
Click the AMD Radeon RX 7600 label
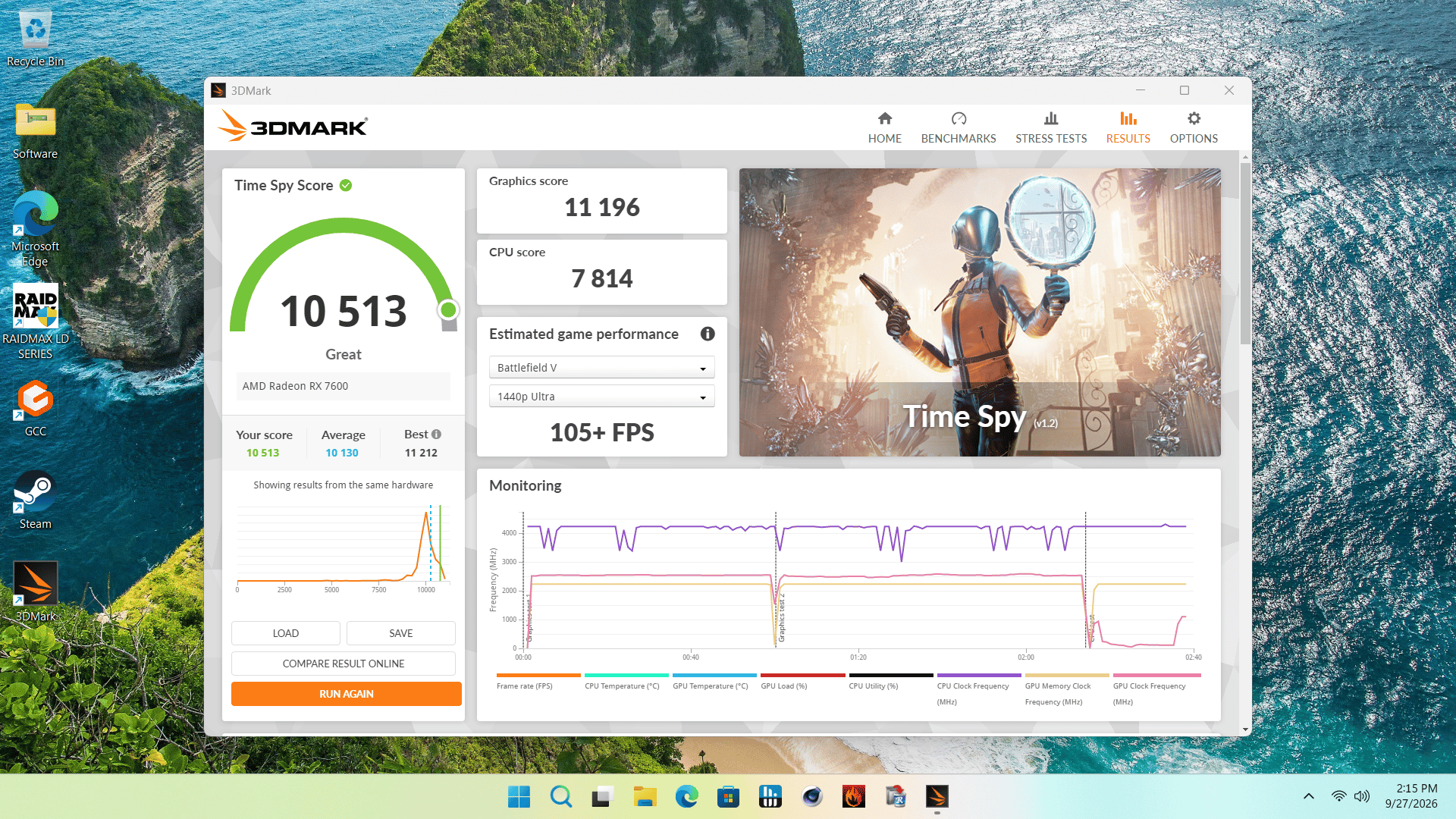pyautogui.click(x=295, y=386)
